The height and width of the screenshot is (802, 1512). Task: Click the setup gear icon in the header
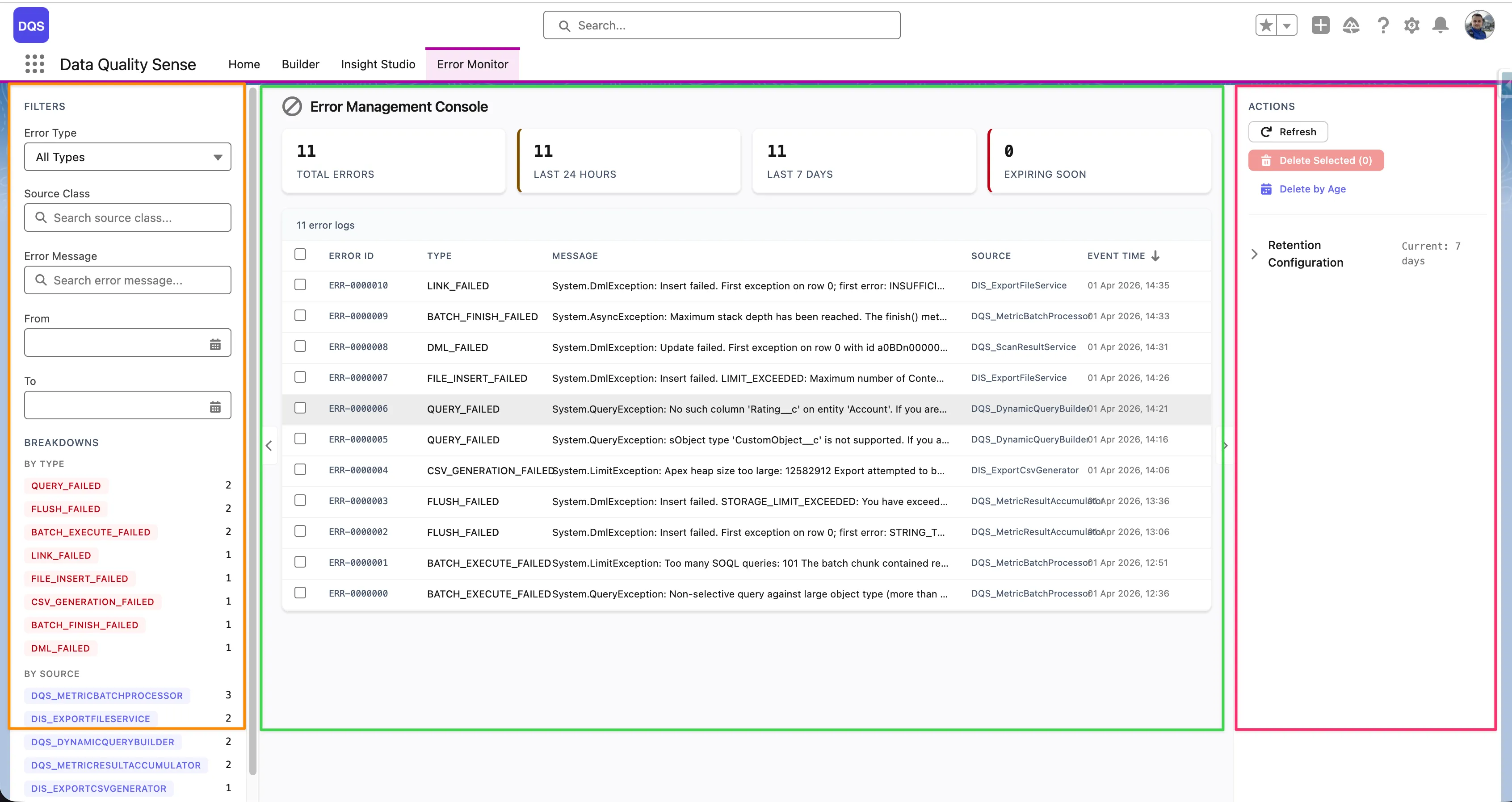pyautogui.click(x=1411, y=25)
